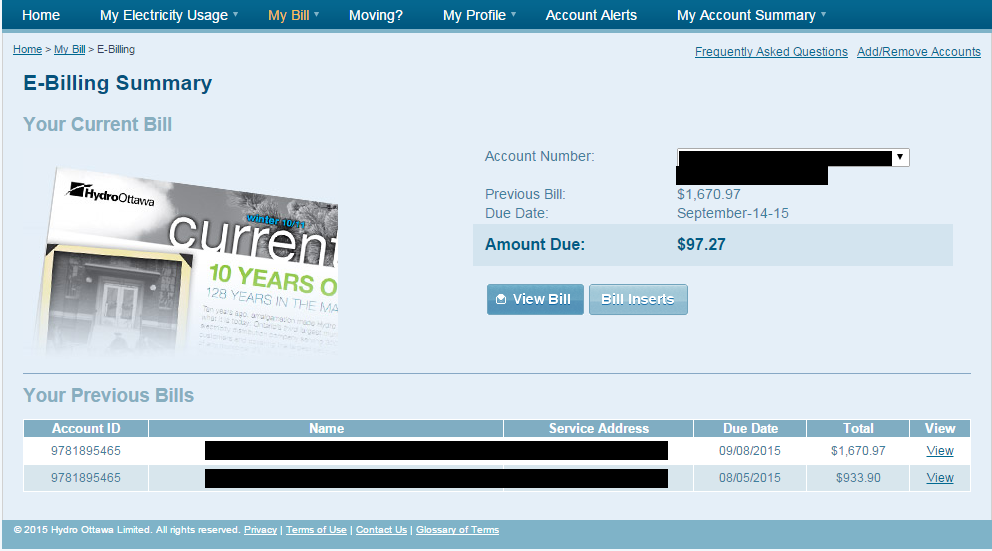
Task: Go to the Home tab
Action: [x=41, y=15]
